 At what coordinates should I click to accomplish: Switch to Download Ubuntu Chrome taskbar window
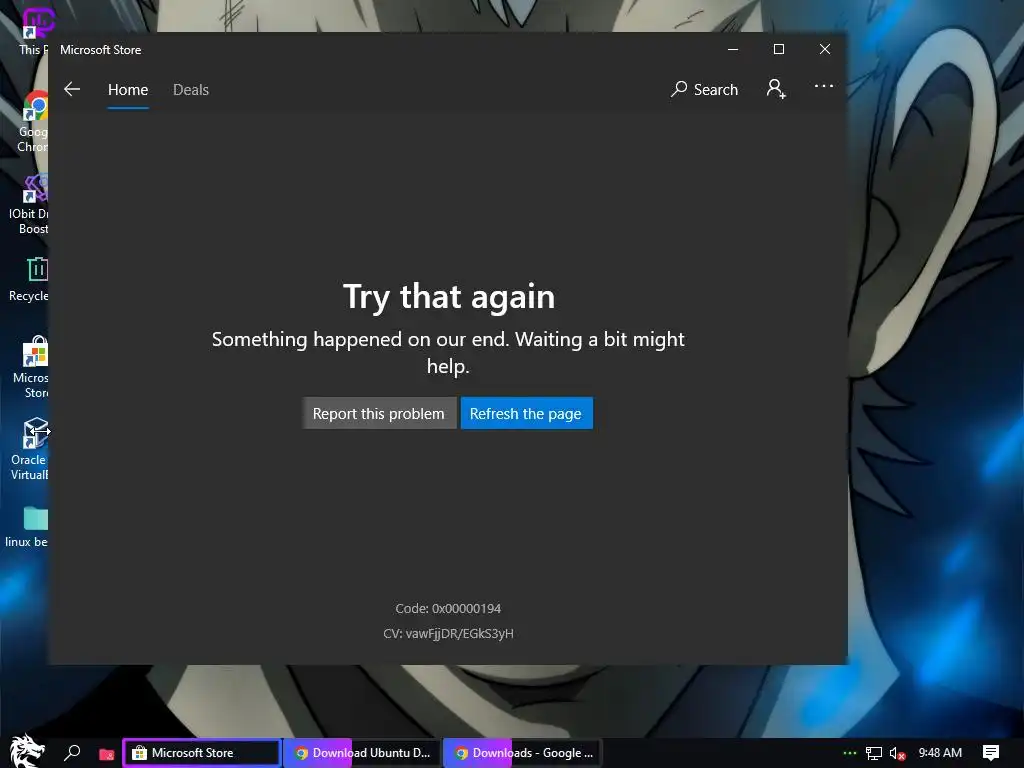[362, 753]
